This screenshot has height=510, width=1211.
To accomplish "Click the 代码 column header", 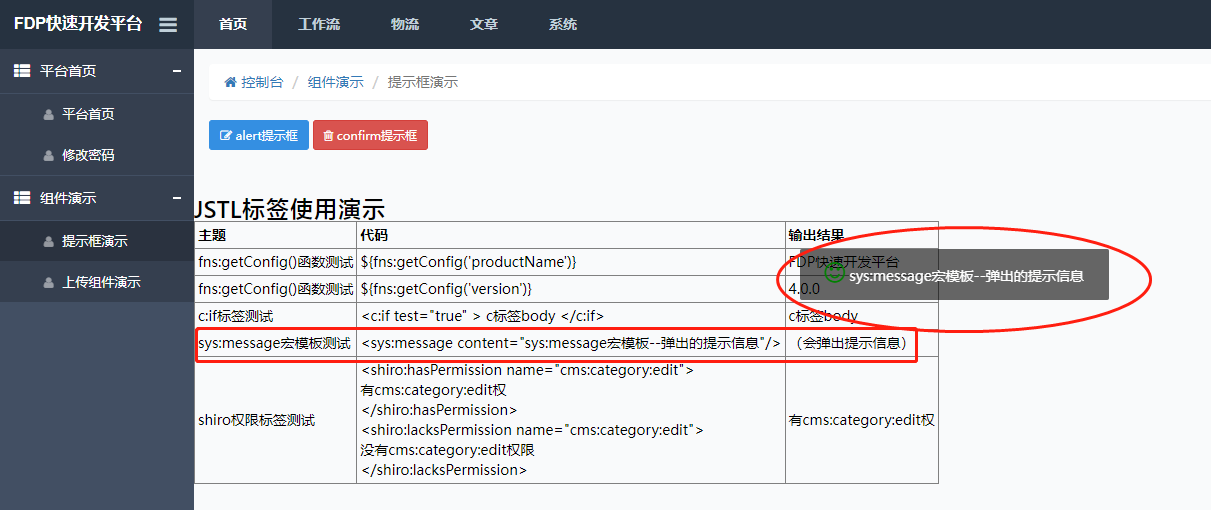I will point(571,235).
